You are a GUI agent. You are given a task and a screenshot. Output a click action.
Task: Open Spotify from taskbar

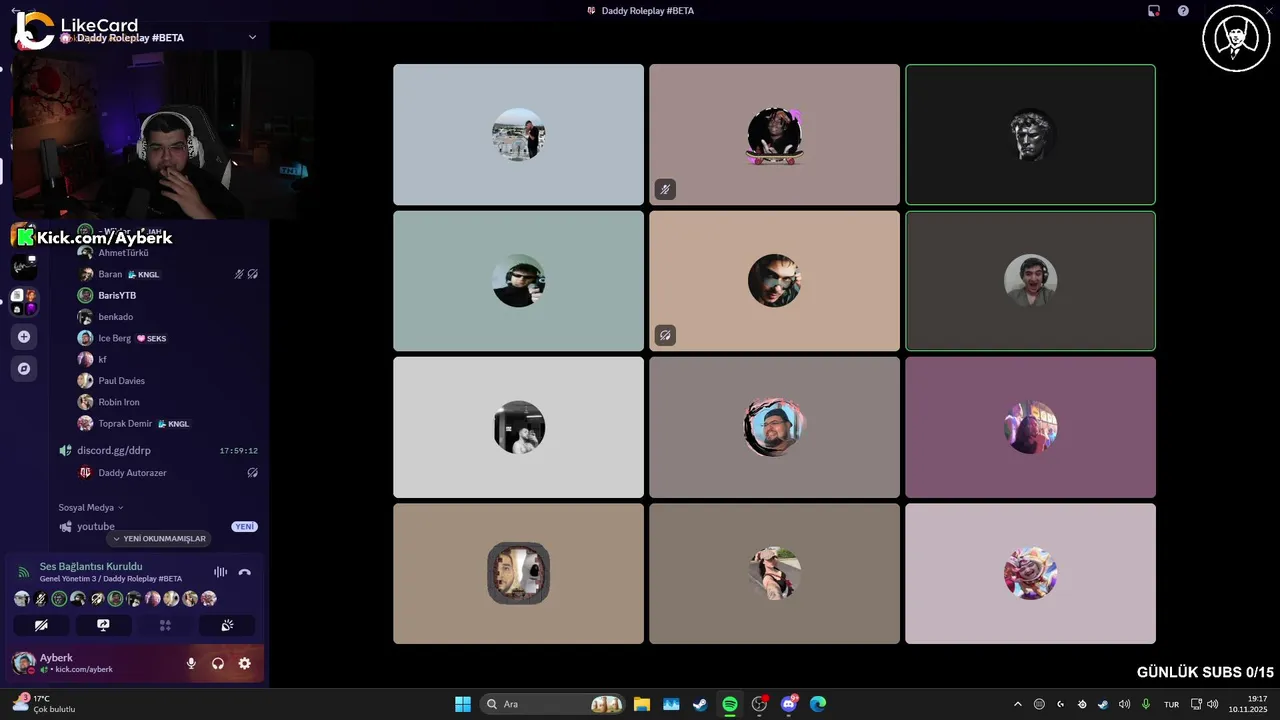pos(730,704)
